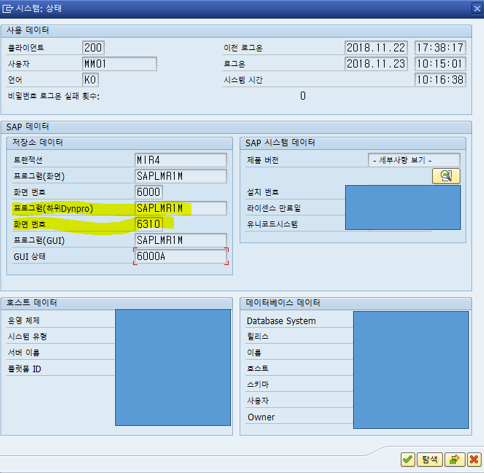Select 프로그램(화면) field SAPLMR1M
The width and height of the screenshot is (484, 473).
click(x=181, y=176)
